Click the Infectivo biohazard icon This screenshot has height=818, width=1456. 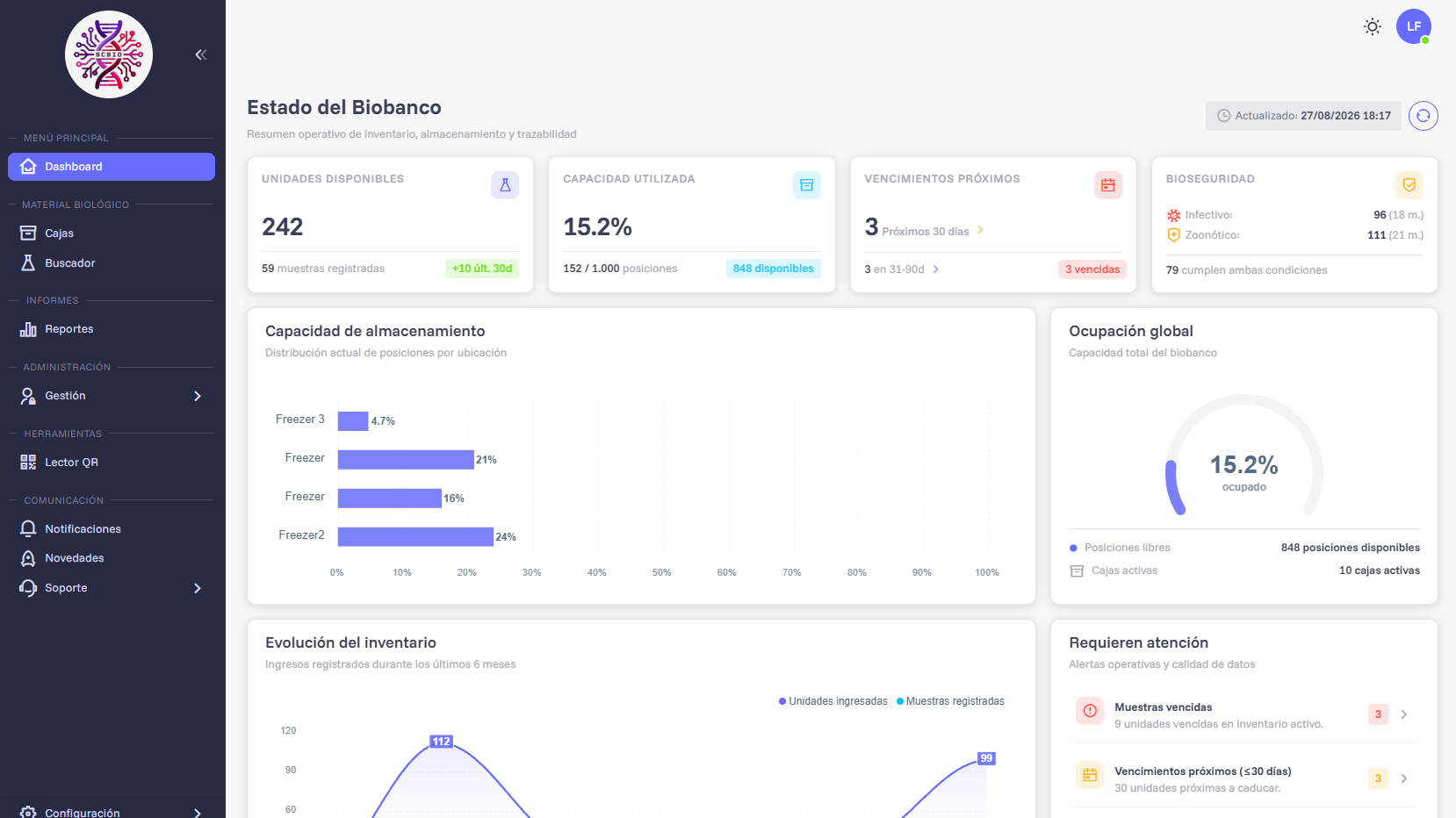pyautogui.click(x=1173, y=215)
